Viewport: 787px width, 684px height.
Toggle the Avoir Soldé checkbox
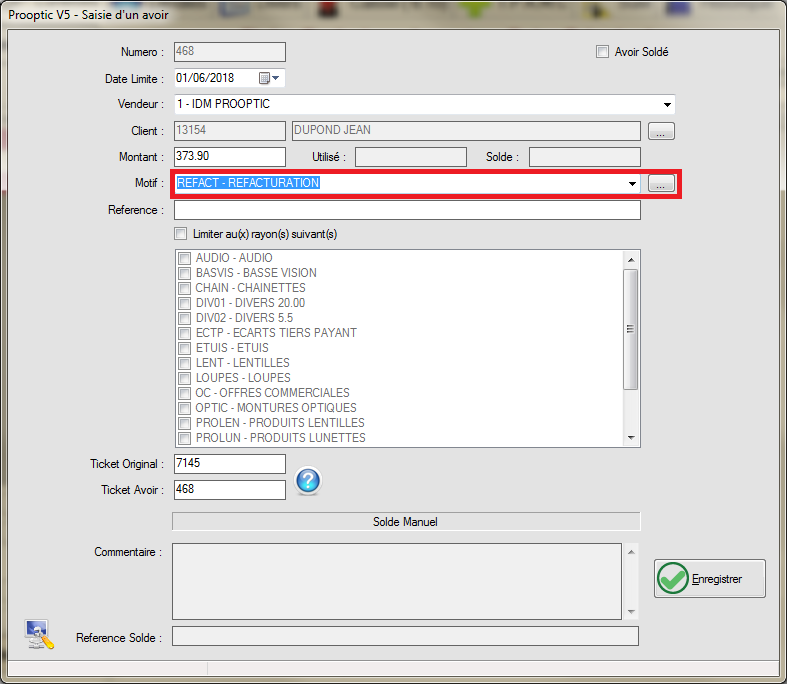[x=602, y=52]
